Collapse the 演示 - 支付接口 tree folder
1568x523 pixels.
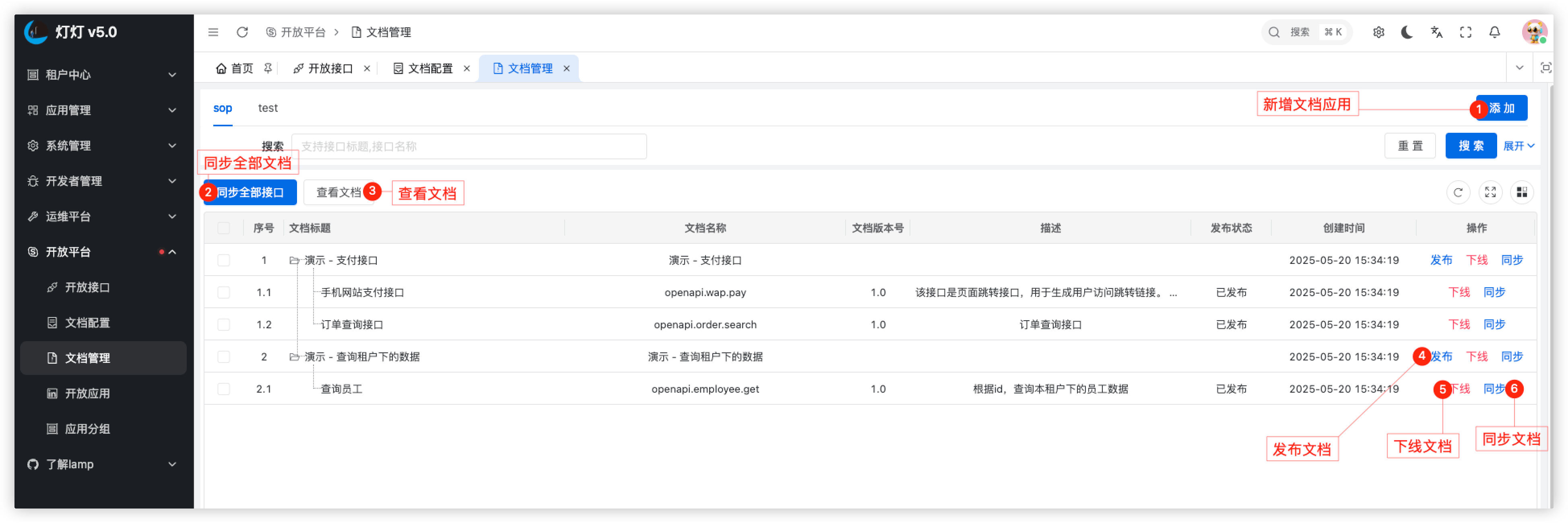coord(294,260)
